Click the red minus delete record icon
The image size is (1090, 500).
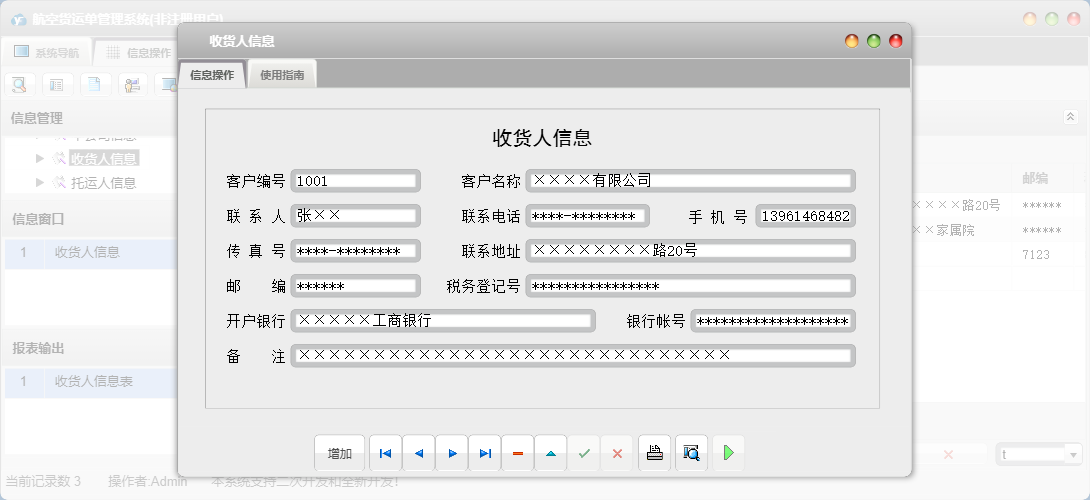pos(518,453)
